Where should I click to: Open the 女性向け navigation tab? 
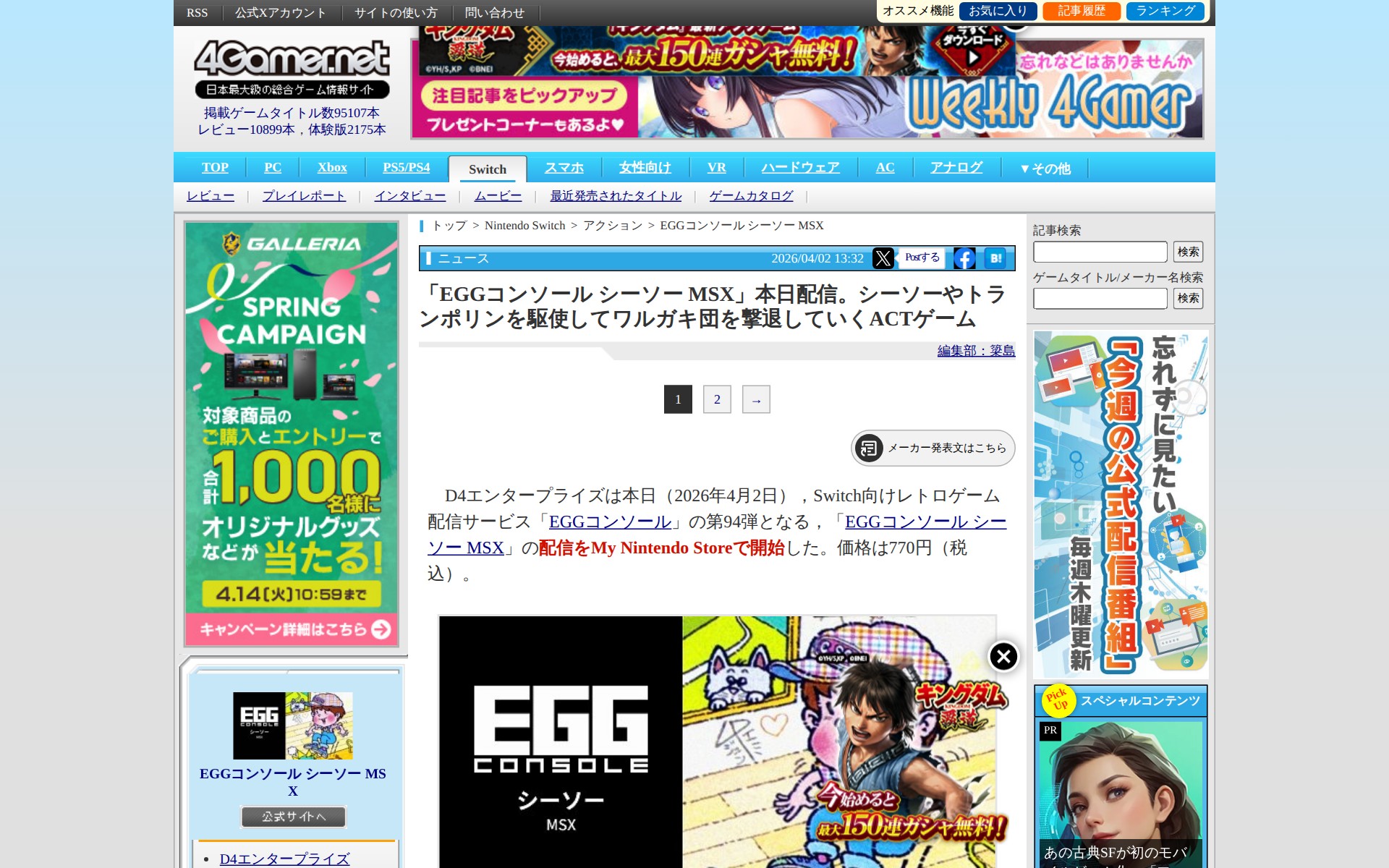[x=645, y=168]
